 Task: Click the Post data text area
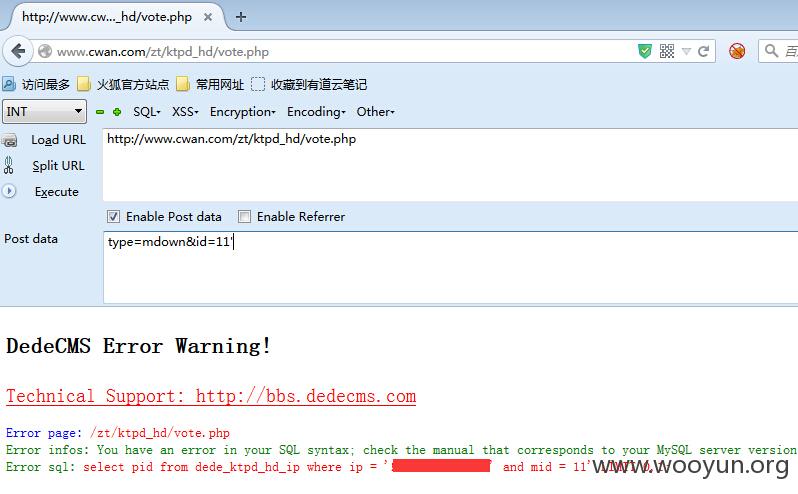[450, 268]
